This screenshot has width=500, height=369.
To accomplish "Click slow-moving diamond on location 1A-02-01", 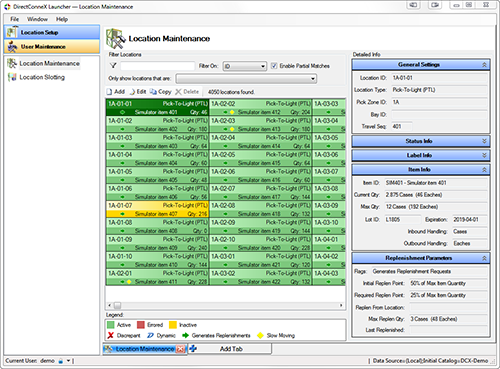I will click(x=129, y=282).
